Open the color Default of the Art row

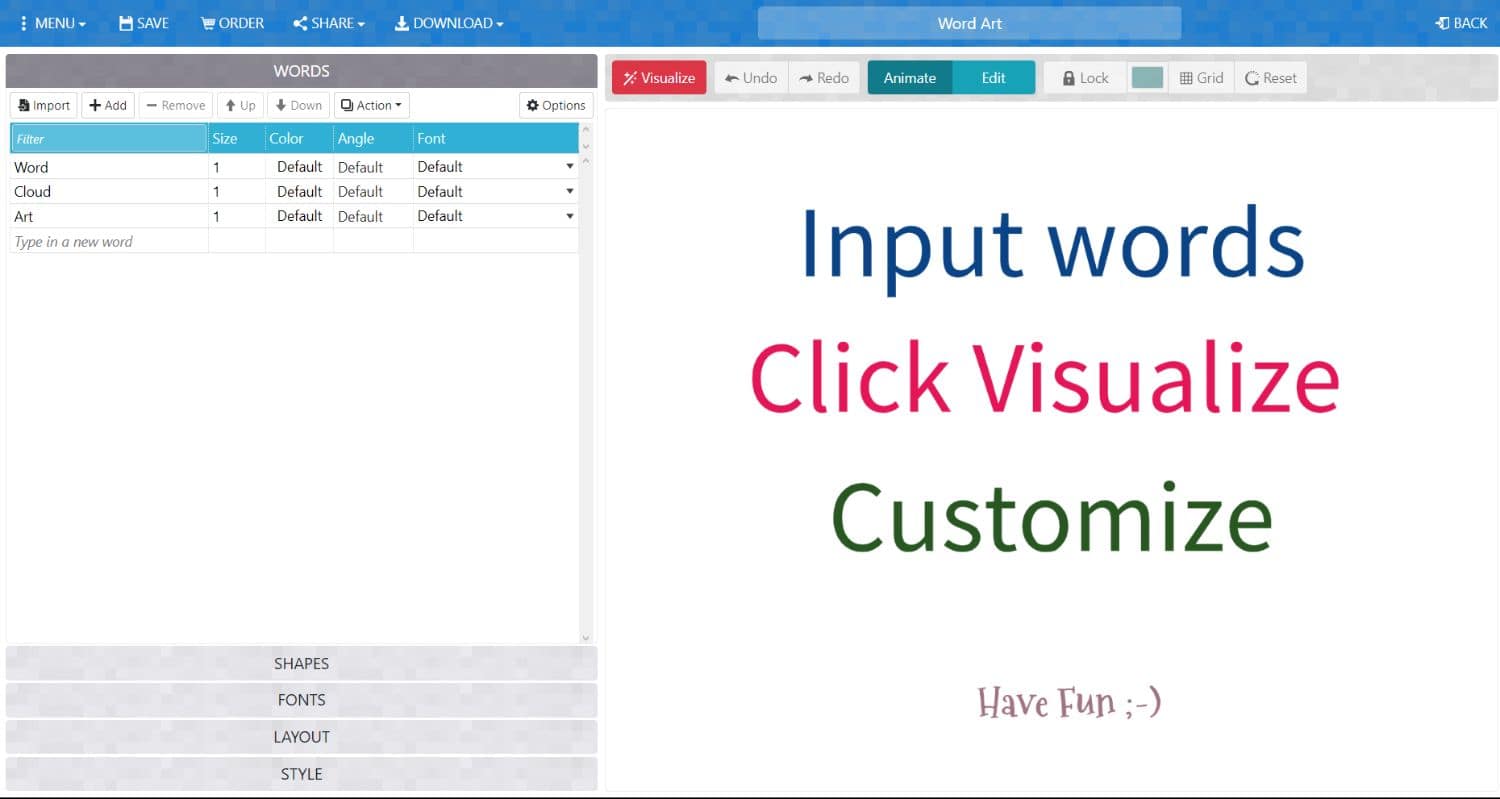point(299,216)
